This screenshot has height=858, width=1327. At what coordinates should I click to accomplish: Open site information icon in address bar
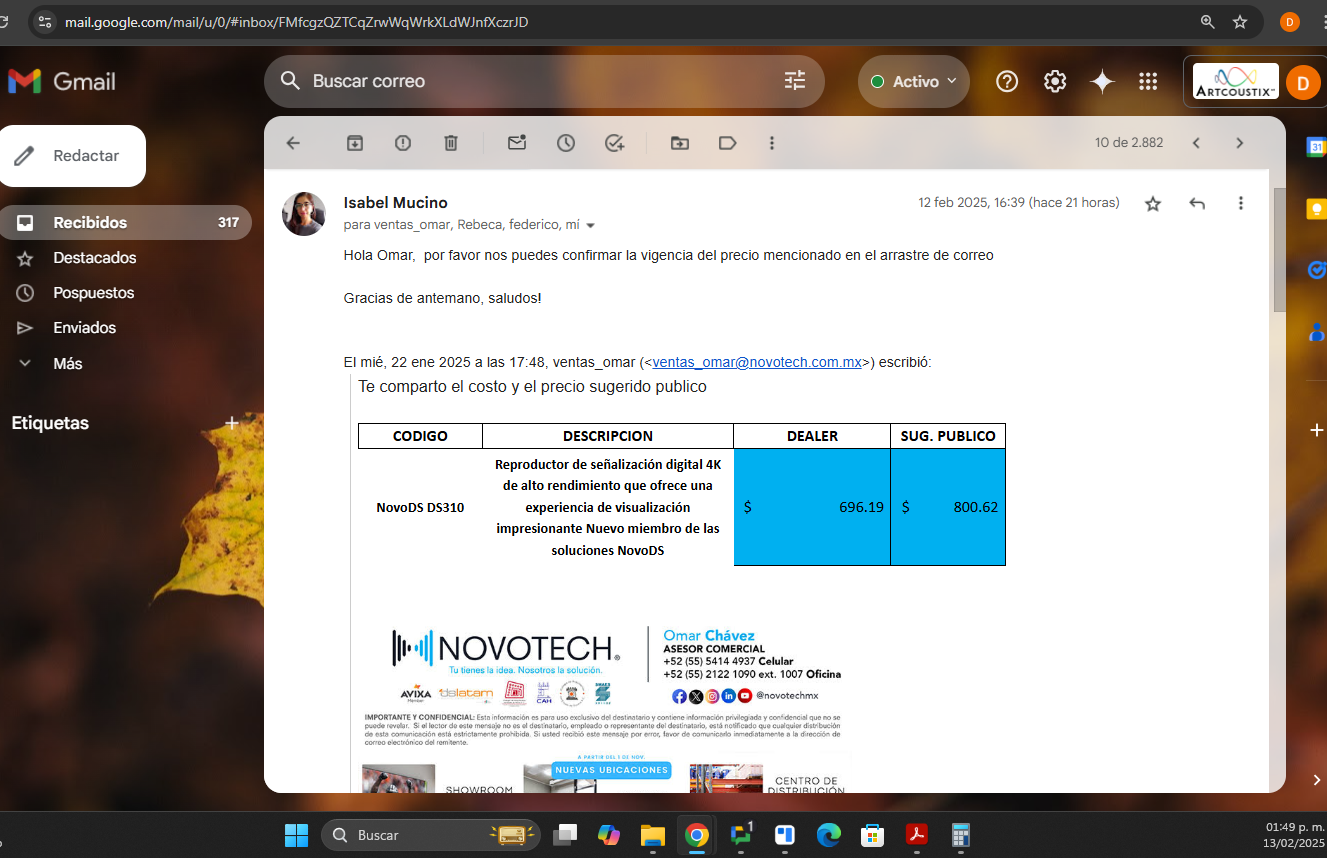[43, 21]
